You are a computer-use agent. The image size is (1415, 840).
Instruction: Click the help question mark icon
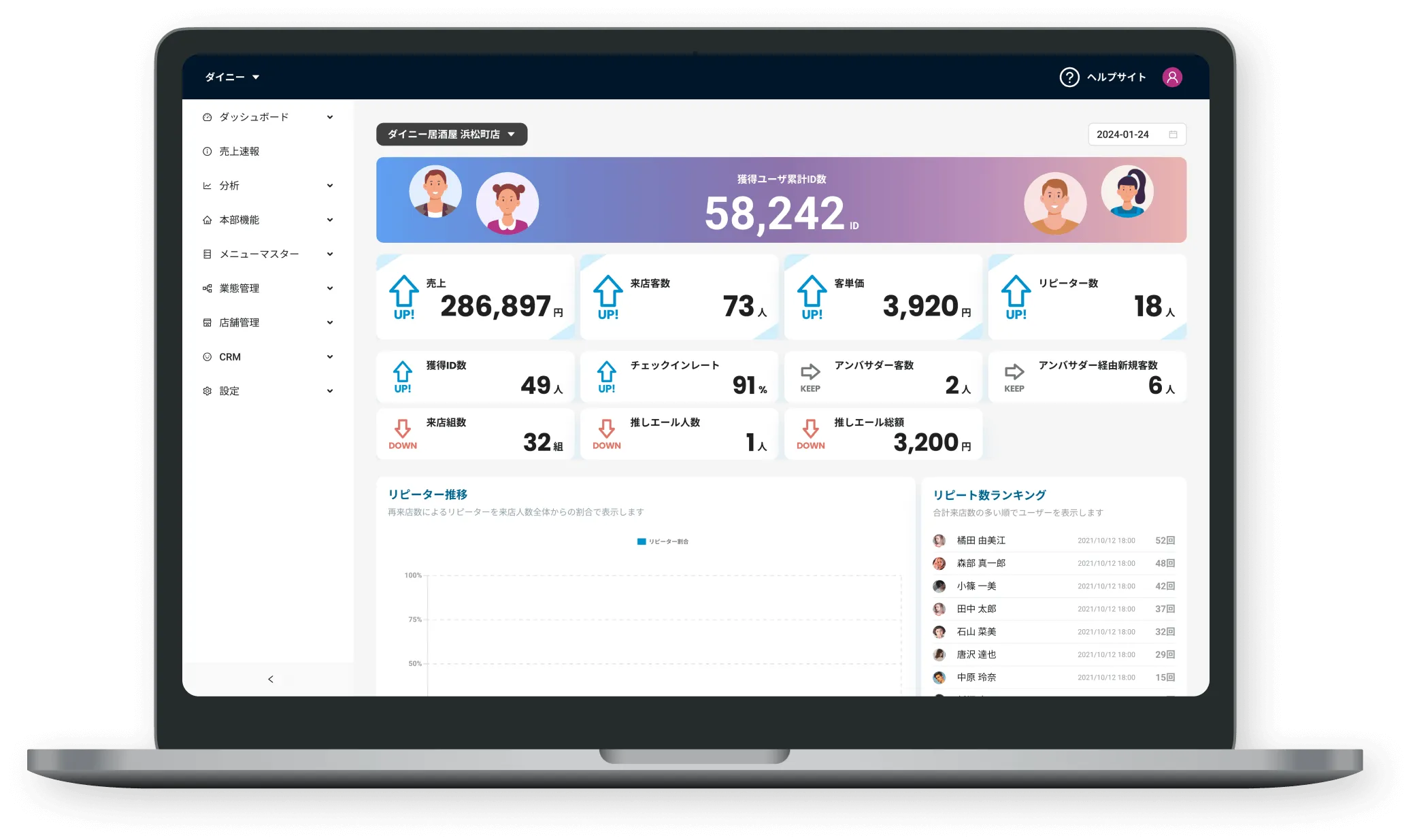tap(1069, 77)
